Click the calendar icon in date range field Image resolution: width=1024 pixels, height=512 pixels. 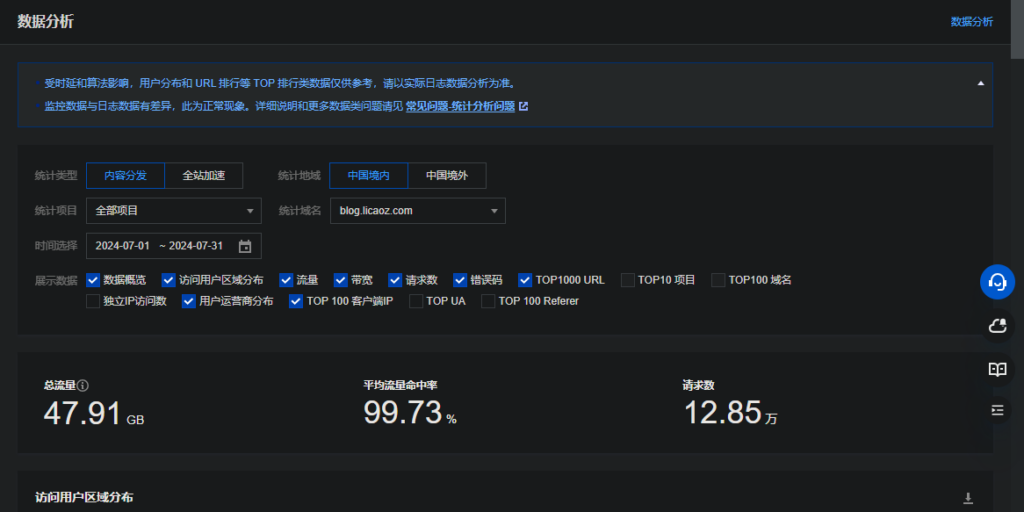click(245, 246)
